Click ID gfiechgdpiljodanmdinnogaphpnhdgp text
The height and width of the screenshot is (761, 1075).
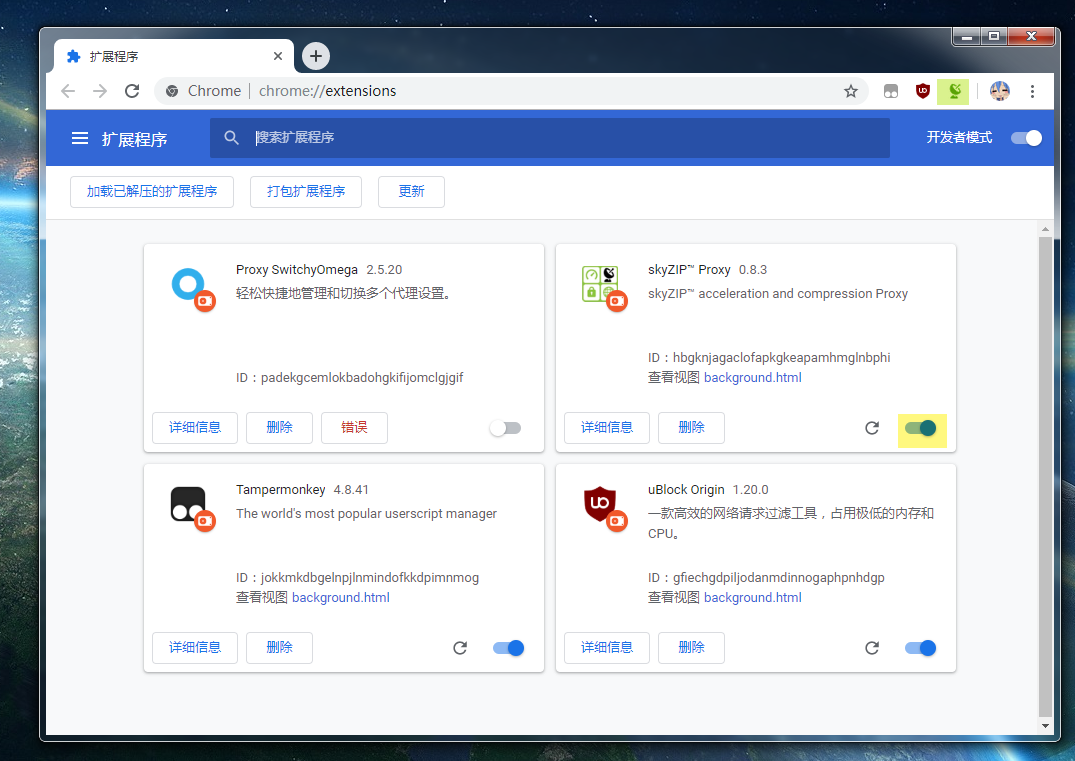(766, 578)
